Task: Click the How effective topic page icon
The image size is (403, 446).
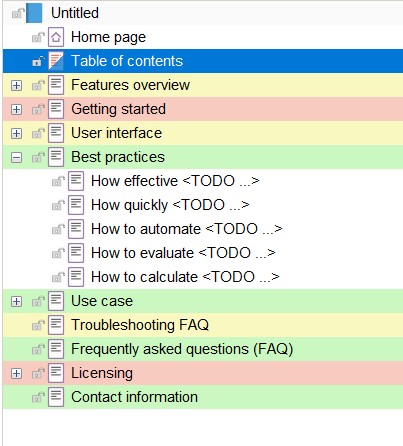Action: click(76, 181)
